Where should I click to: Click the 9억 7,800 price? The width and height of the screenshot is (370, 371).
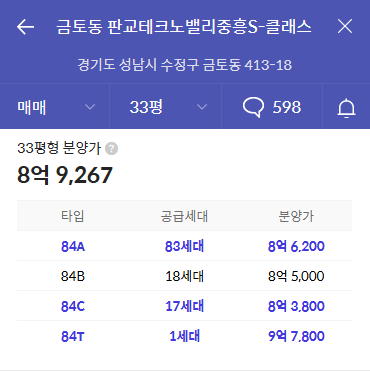296,336
